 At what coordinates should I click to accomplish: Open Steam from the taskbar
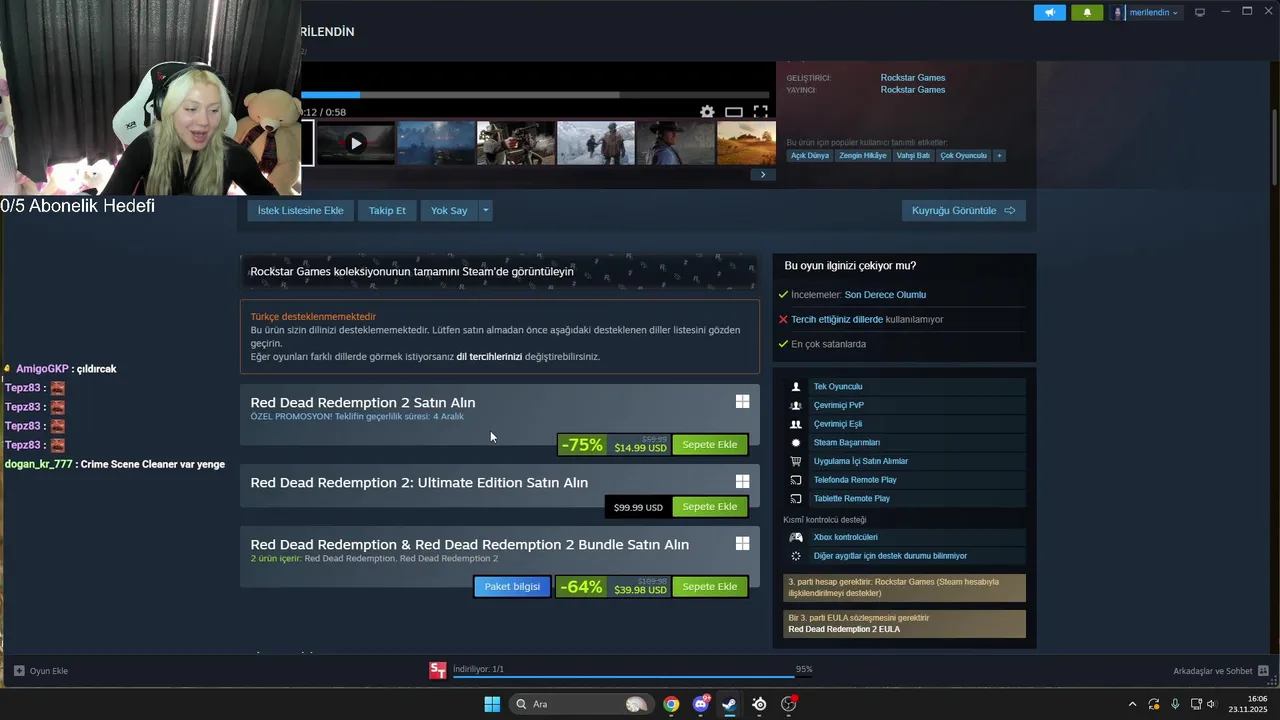pos(730,704)
